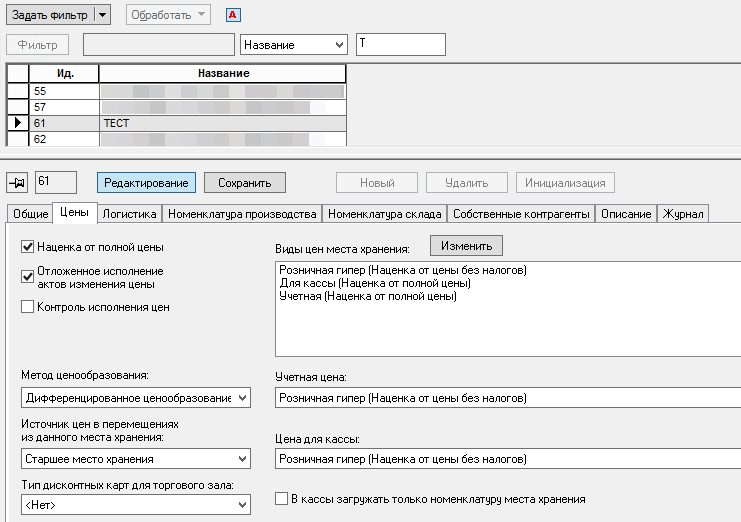Toggle 'Наценка от полной цены' checkbox
This screenshot has height=522, width=741.
coord(27,247)
